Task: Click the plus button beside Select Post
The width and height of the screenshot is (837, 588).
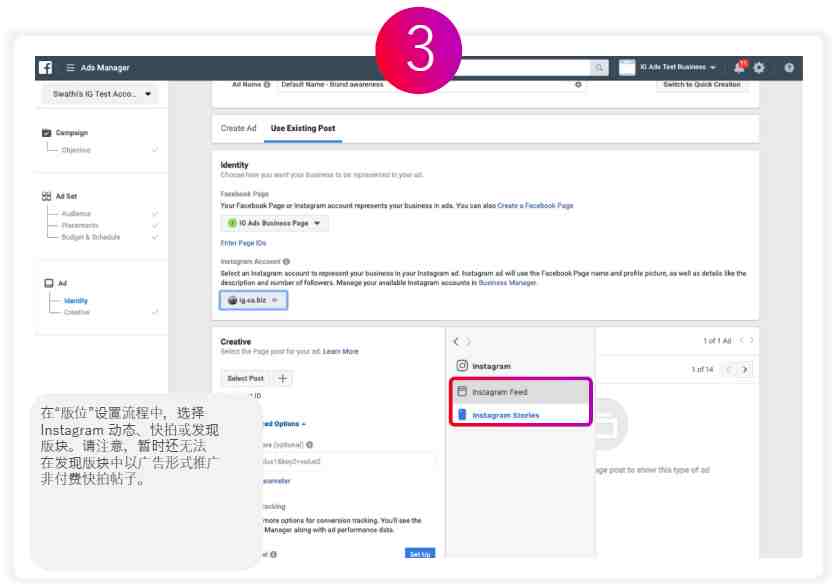Action: [282, 378]
